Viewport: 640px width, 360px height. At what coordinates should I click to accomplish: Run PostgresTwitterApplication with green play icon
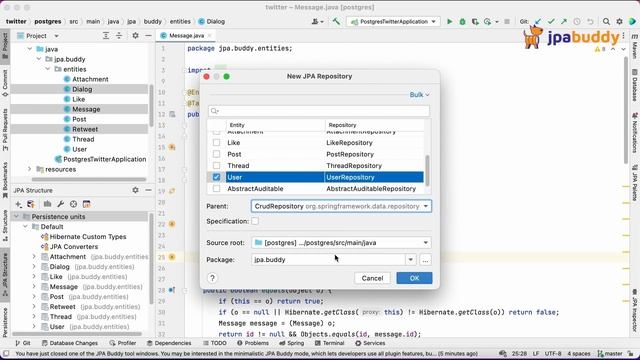(449, 22)
